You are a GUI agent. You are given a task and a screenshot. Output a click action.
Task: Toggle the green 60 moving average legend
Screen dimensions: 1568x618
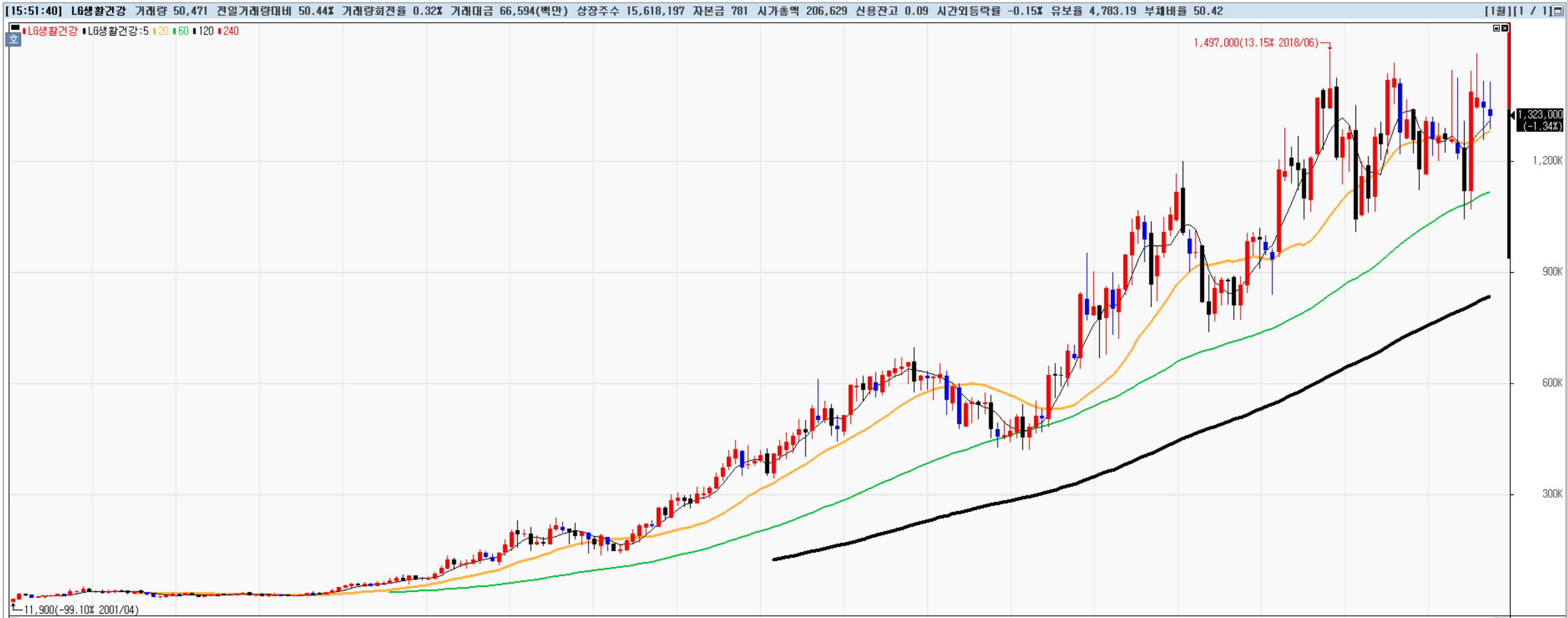pos(183,31)
